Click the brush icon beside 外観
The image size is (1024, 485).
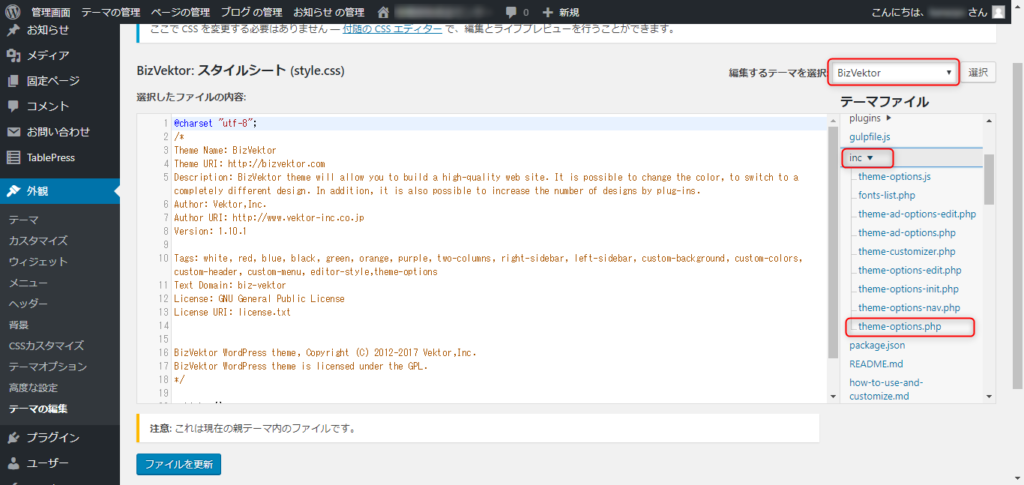(13, 191)
